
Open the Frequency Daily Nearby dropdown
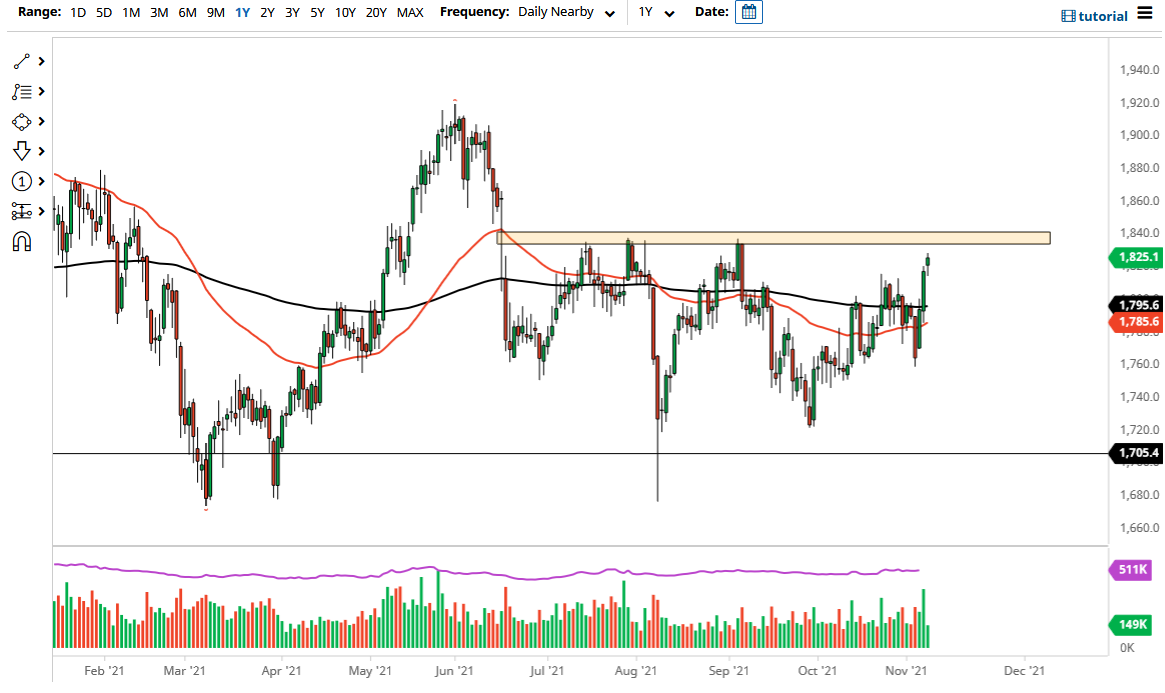point(566,13)
